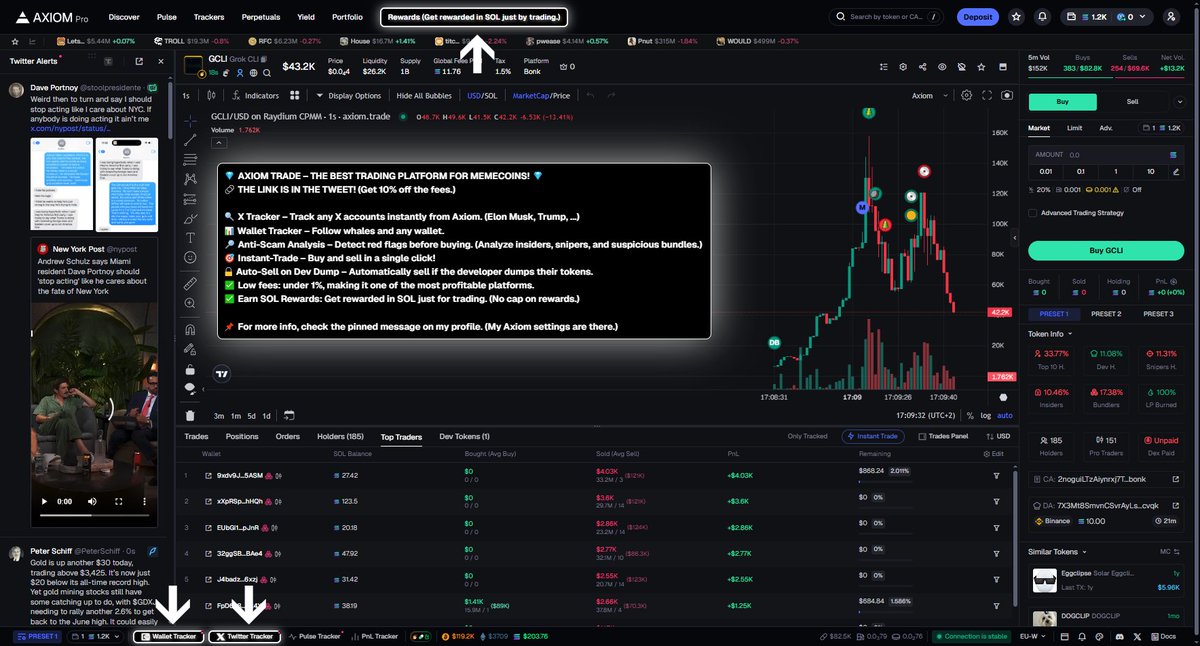Select the zoom-in magnifier tool

190,304
